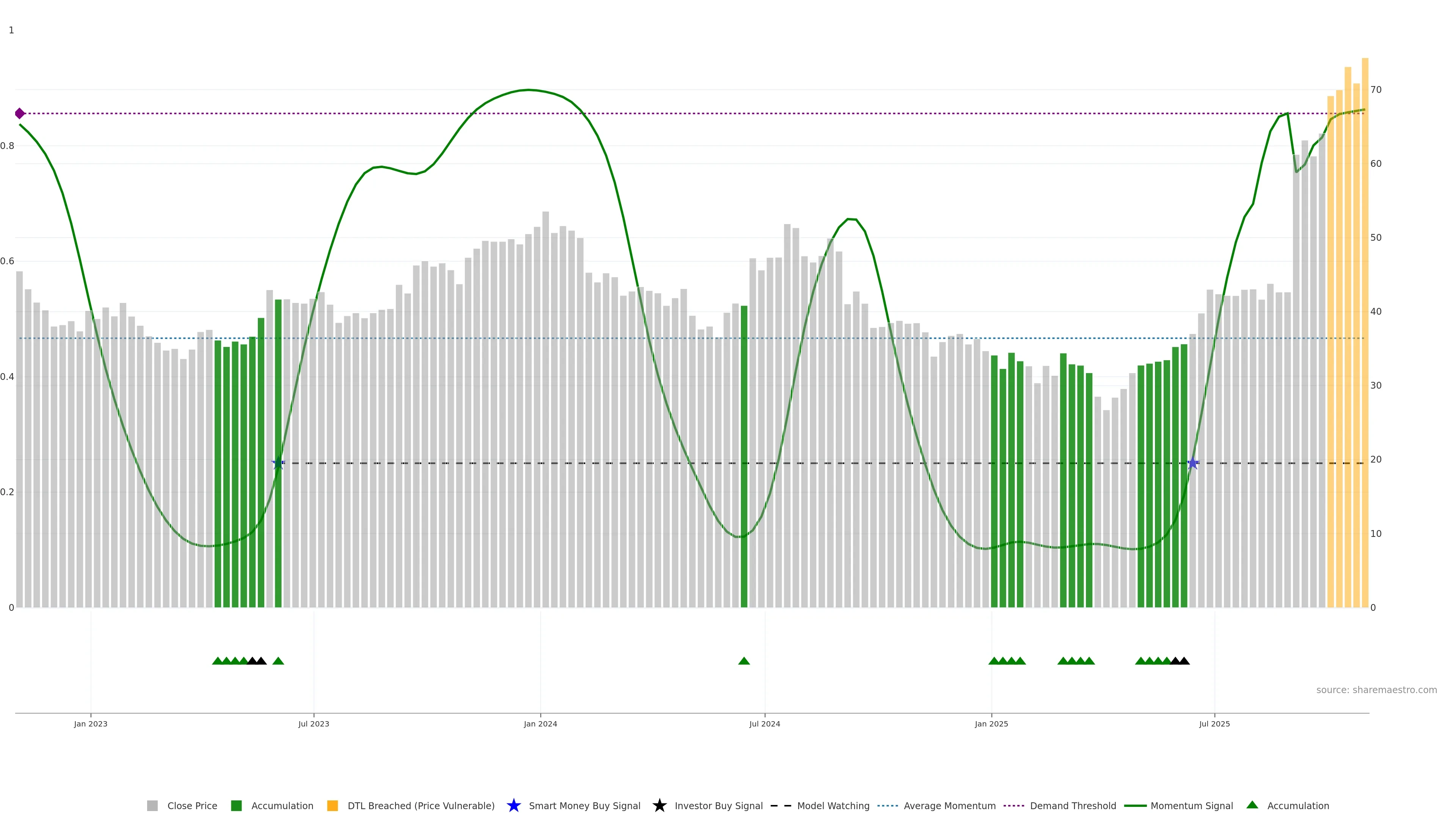Viewport: 1456px width, 819px height.
Task: Click the green Accumulation triangle in legend
Action: coord(1252,805)
